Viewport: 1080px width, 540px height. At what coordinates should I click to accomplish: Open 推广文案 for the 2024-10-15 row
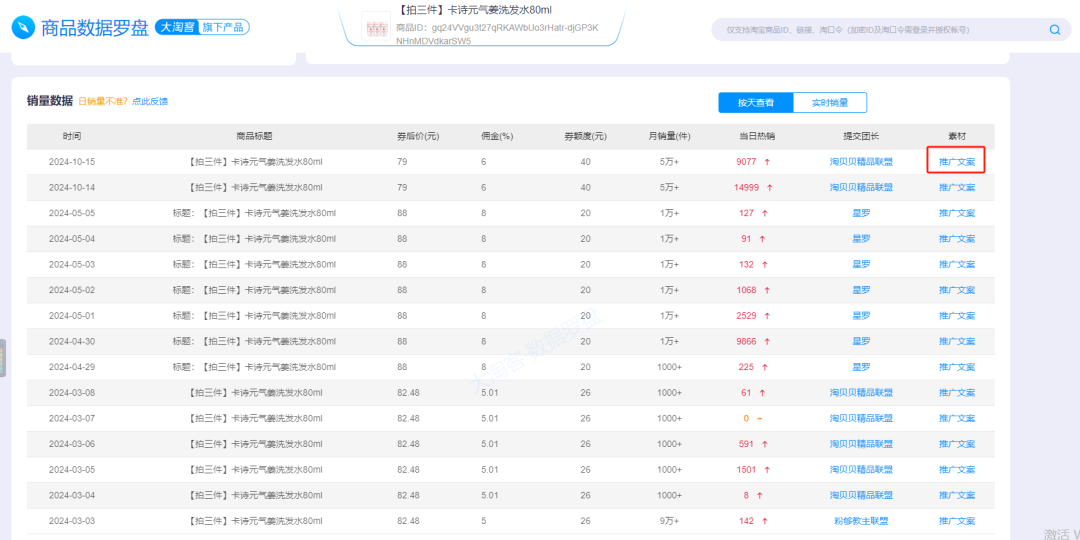[x=957, y=162]
